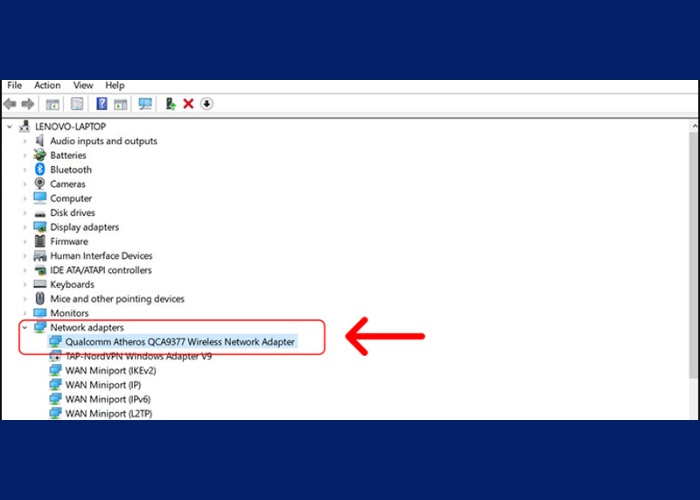This screenshot has width=700, height=500.
Task: Click the red X Uninstall device icon
Action: [x=188, y=104]
